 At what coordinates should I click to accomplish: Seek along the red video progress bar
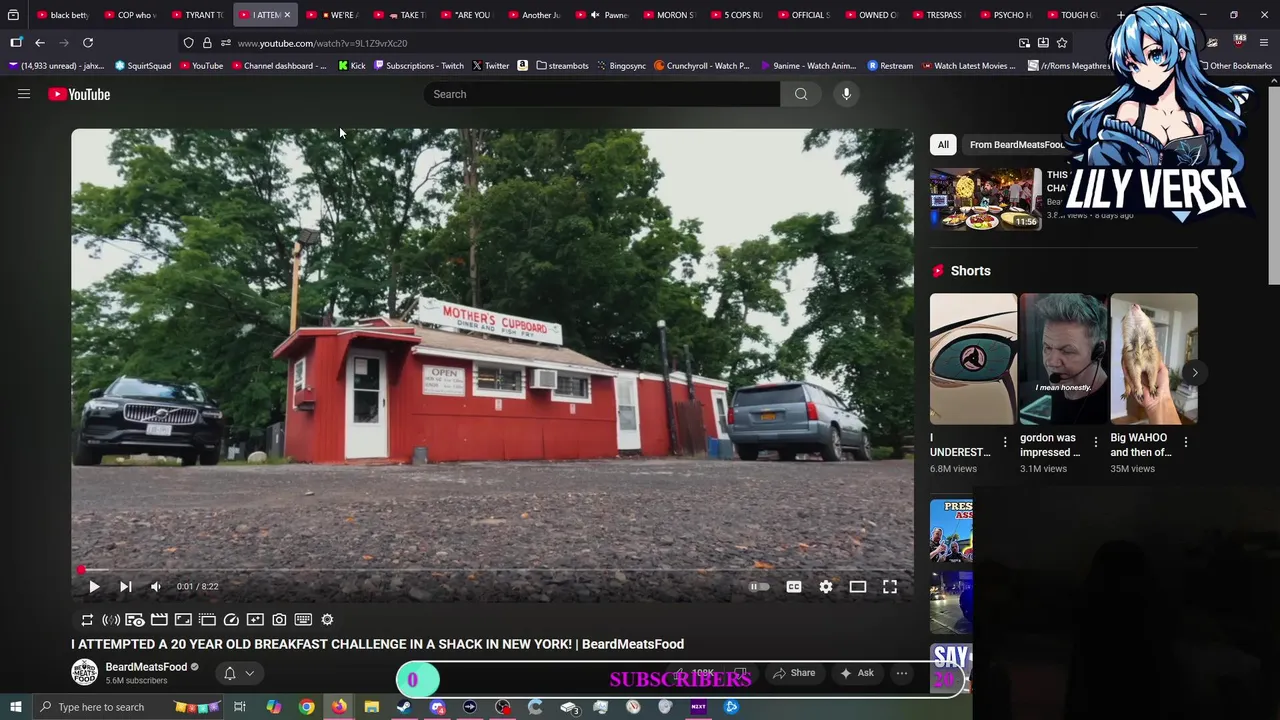click(x=492, y=570)
